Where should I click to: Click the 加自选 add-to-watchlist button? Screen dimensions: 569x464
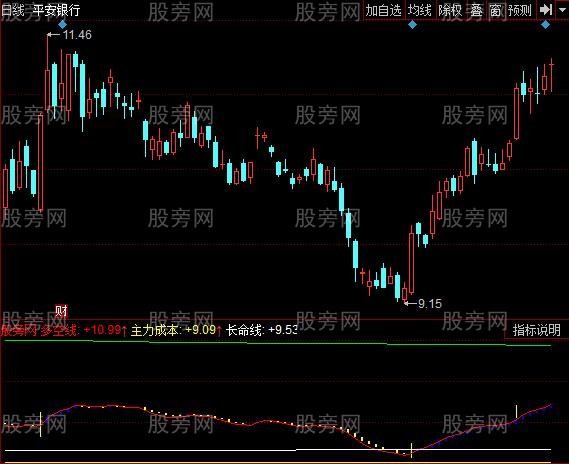pos(383,11)
